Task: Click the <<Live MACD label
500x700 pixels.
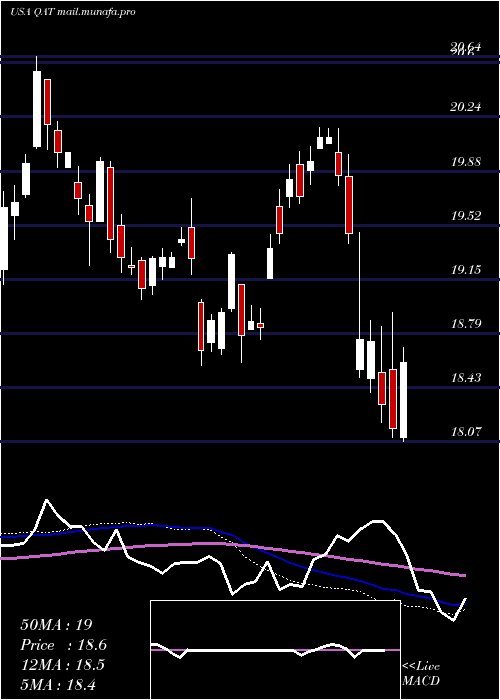Action: [x=421, y=673]
